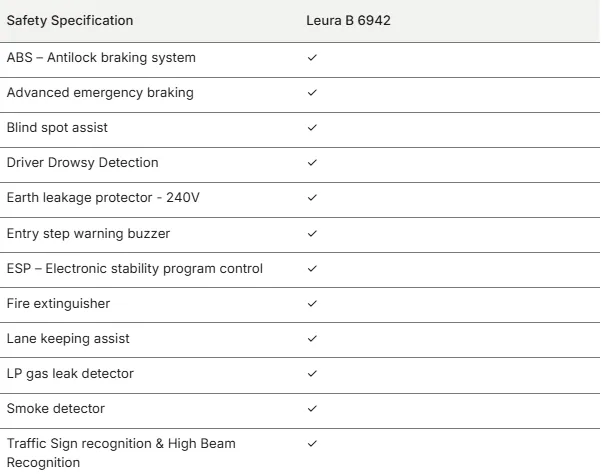Click the Driver Drowsy Detection label
The width and height of the screenshot is (602, 474).
tap(83, 163)
